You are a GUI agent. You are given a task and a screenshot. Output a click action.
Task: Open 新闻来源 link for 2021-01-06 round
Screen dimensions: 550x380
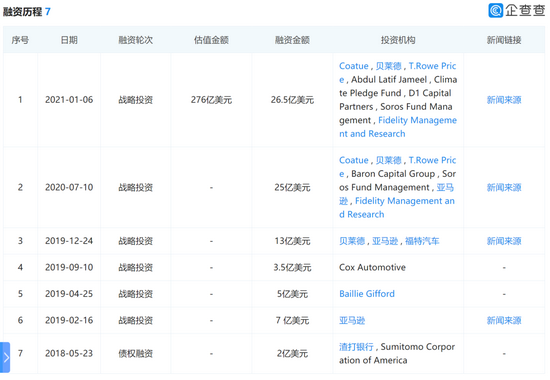(504, 100)
